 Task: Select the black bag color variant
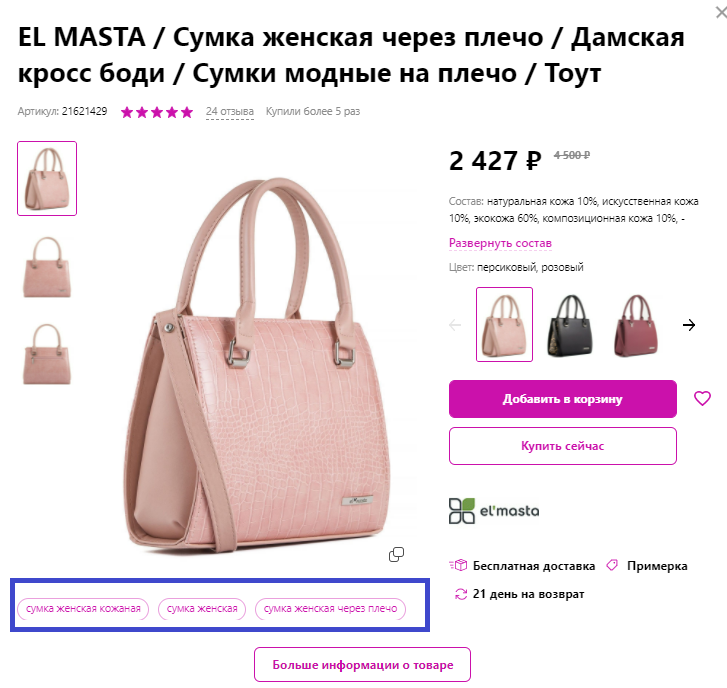point(570,325)
